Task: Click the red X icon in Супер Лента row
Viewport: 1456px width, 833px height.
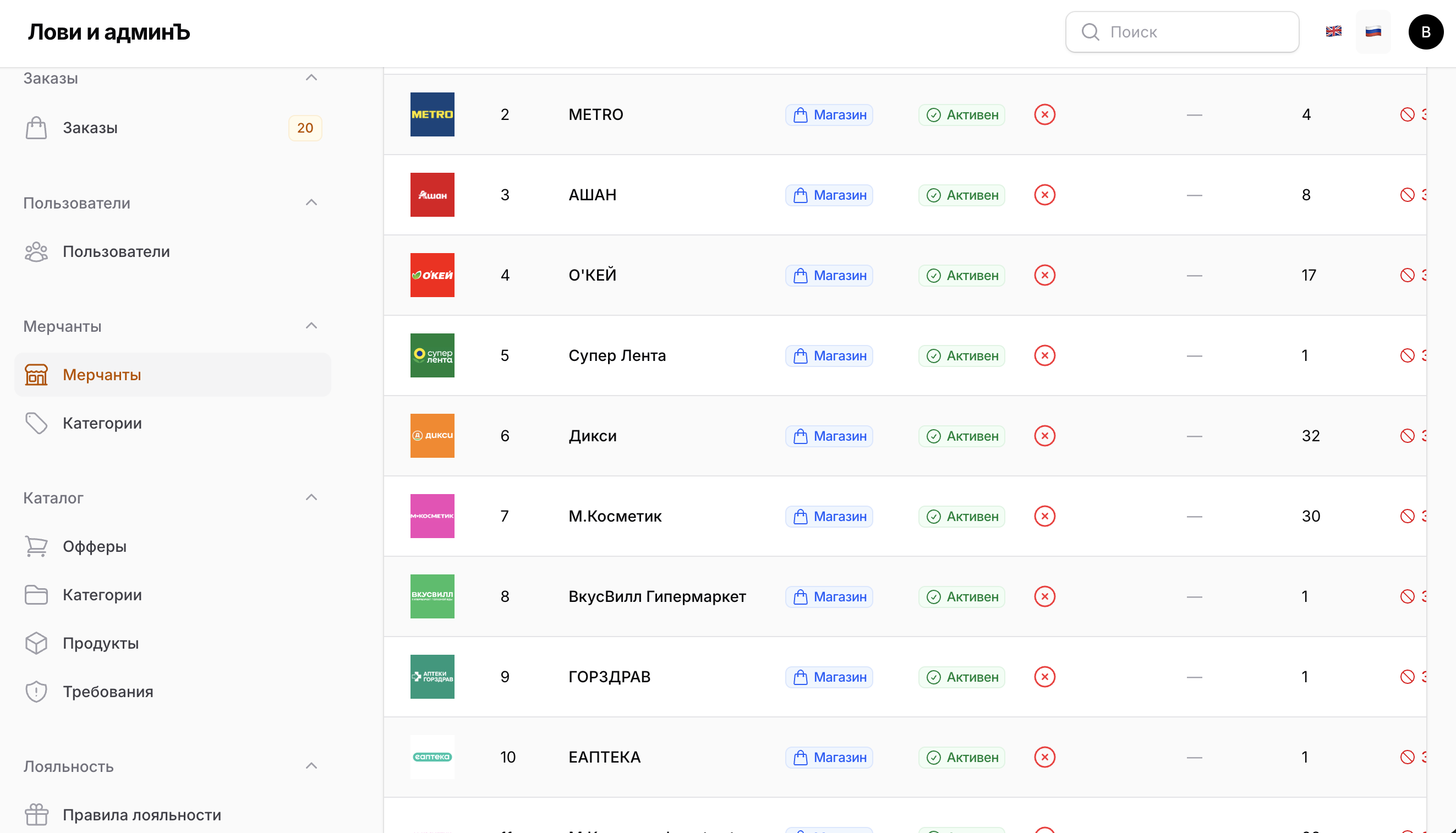Action: 1044,355
